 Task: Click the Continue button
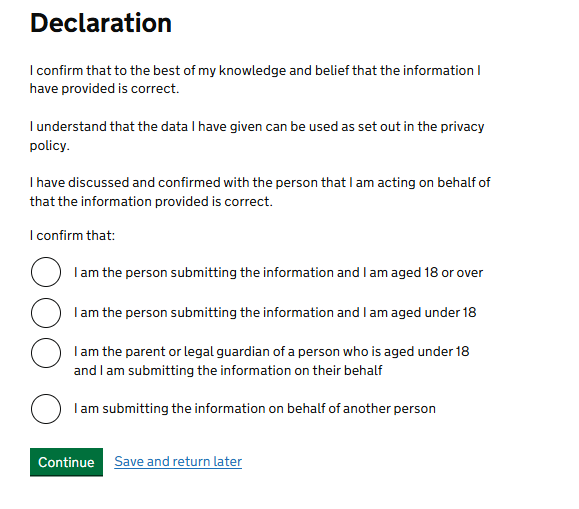(x=66, y=462)
